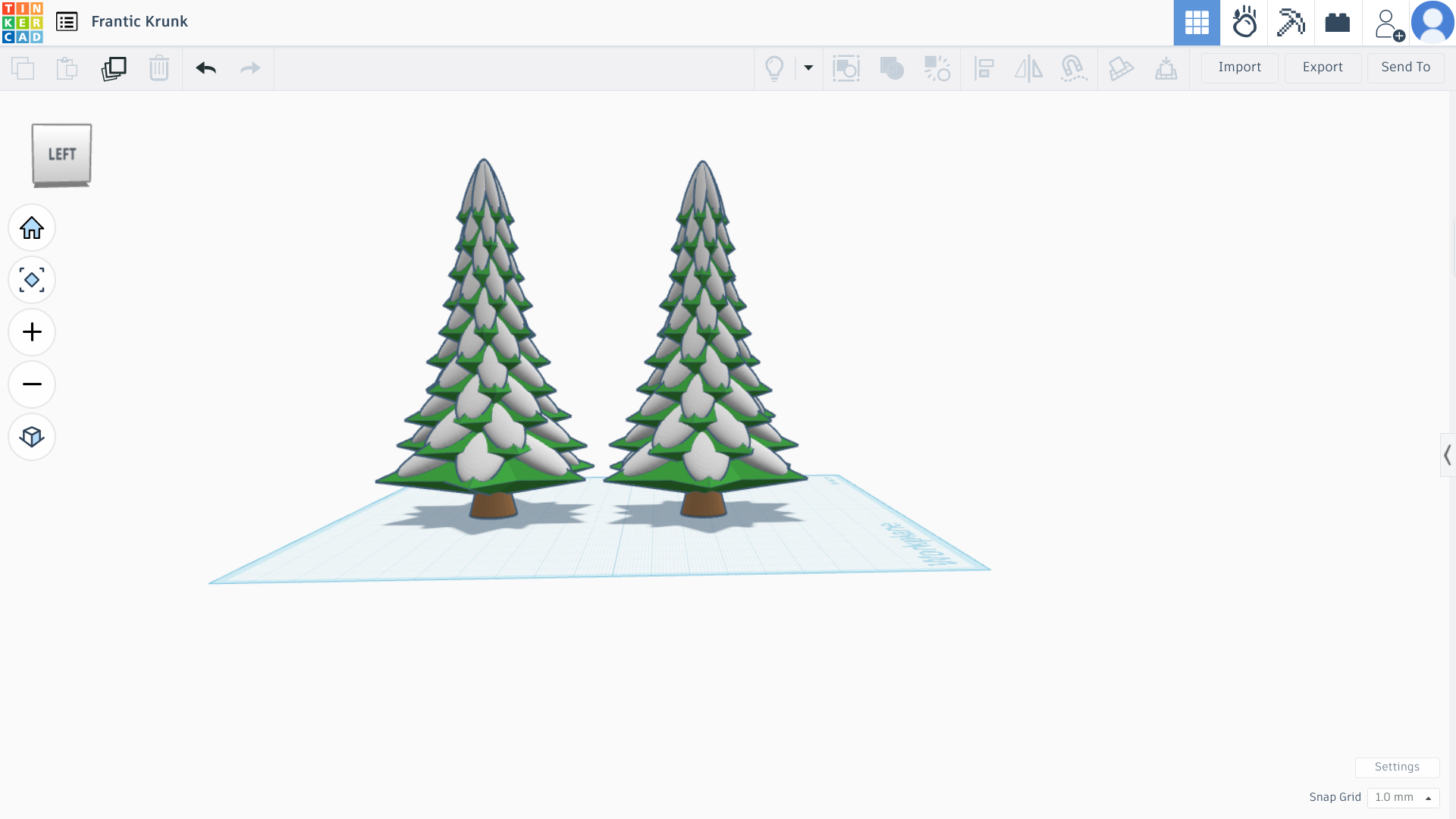Open workplane Settings button
Viewport: 1456px width, 819px height.
coord(1397,767)
